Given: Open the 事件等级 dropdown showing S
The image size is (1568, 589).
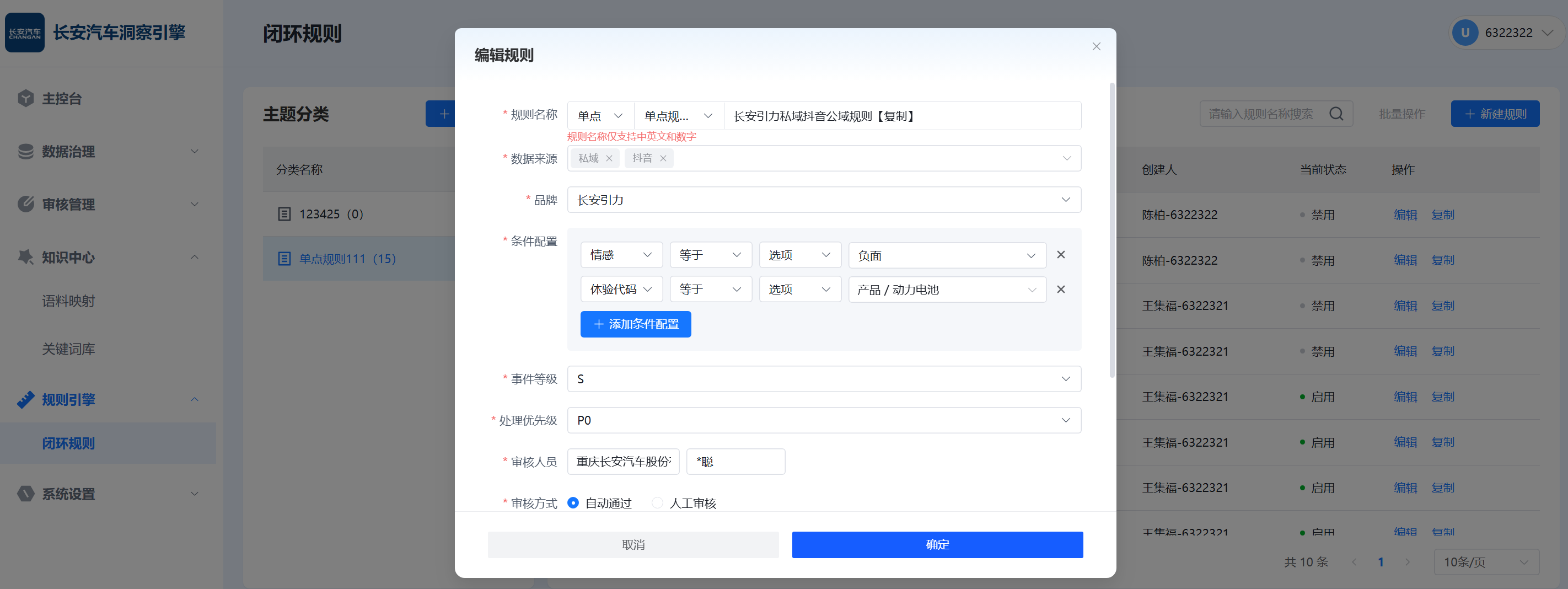Looking at the screenshot, I should click(x=824, y=379).
